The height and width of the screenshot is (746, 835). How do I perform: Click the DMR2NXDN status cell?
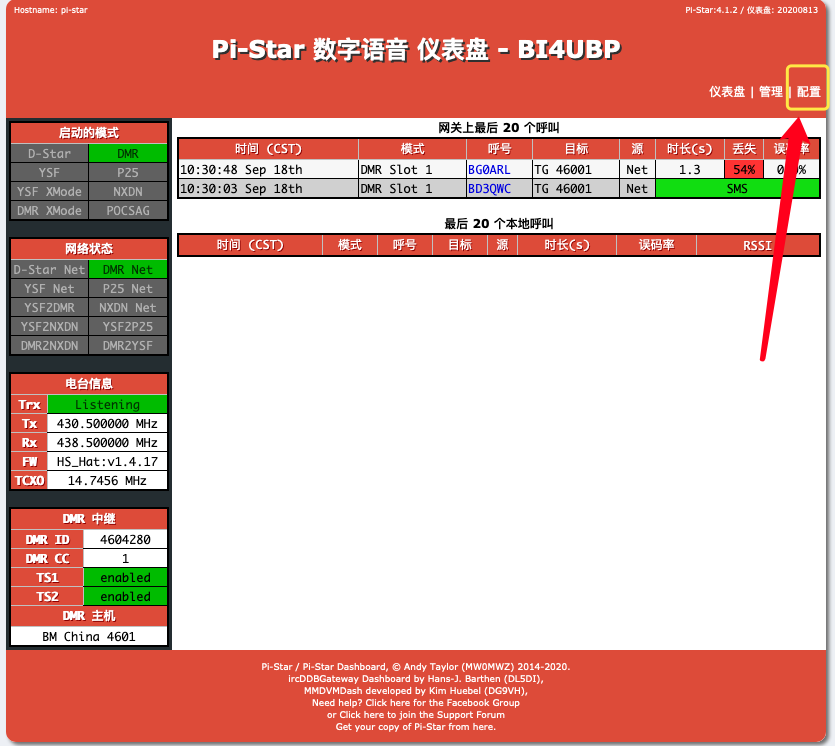50,346
